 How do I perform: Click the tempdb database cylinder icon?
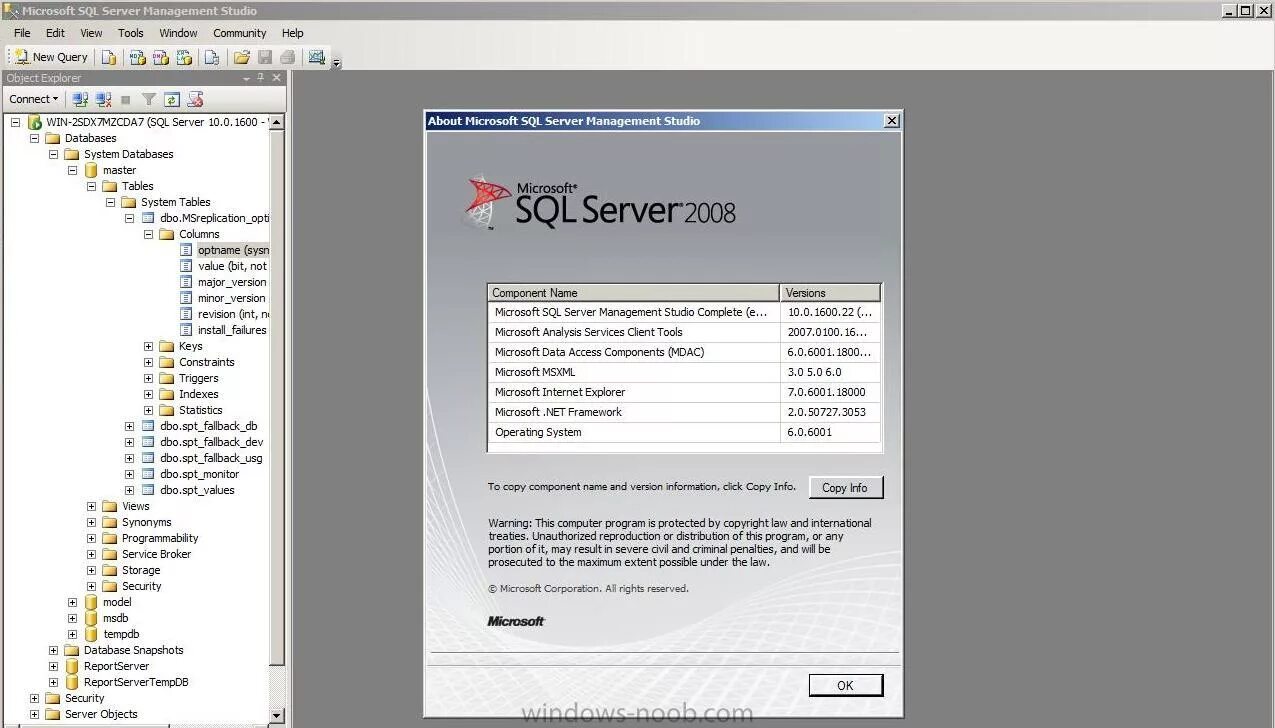tap(91, 634)
